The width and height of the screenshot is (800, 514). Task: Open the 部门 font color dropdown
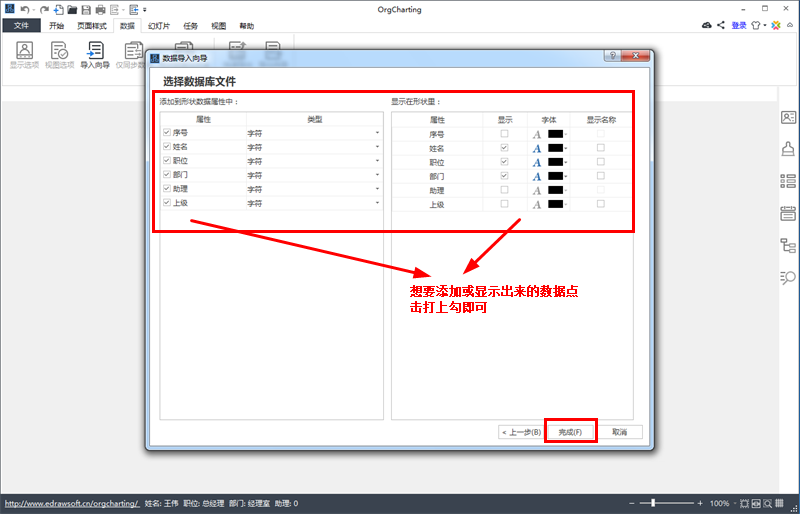566,177
